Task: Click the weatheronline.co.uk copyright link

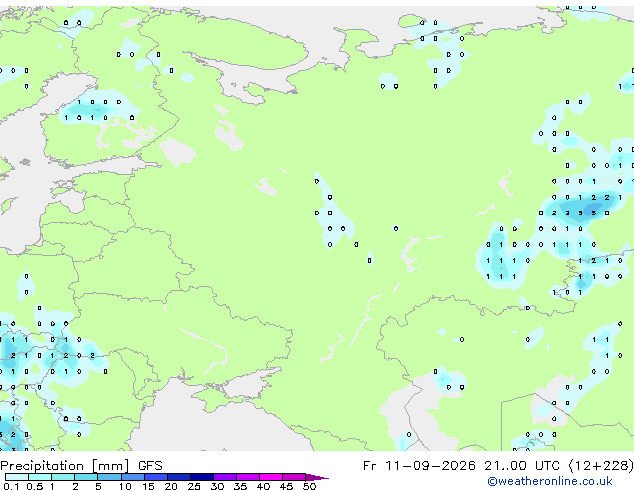Action: (x=550, y=481)
